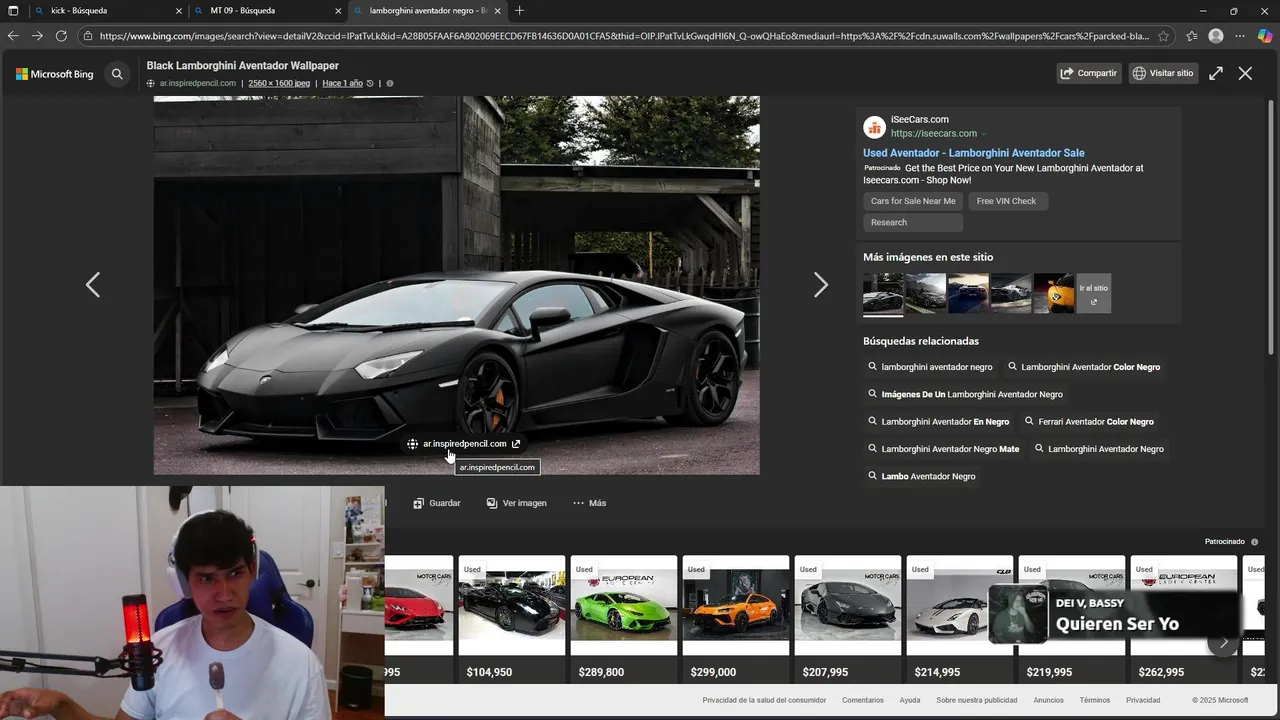Click the 2560 × 1600 jpeg size link
1280x720 pixels.
point(279,83)
